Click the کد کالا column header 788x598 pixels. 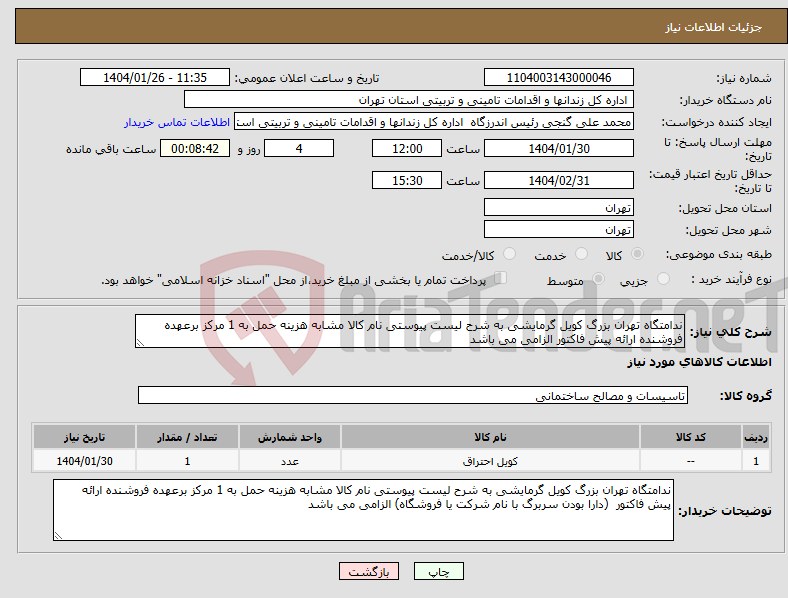click(x=691, y=437)
